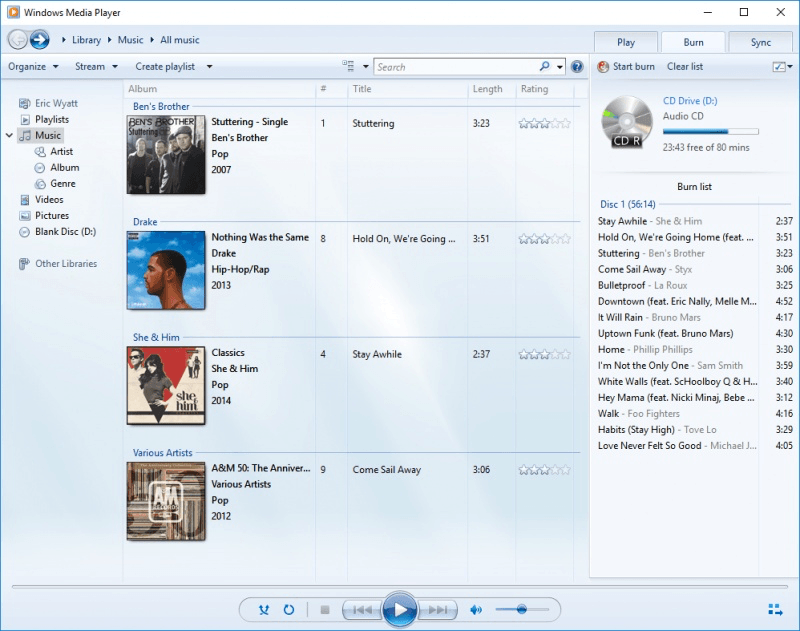Go forward using the forward arrow button

coord(40,40)
